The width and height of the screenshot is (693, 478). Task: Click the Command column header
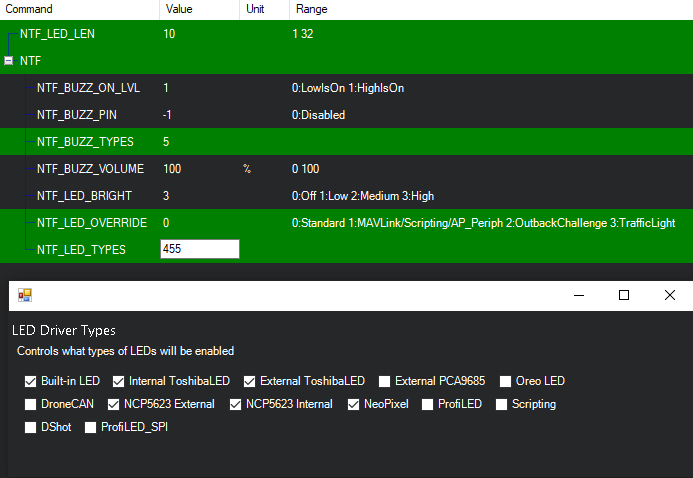(80, 9)
